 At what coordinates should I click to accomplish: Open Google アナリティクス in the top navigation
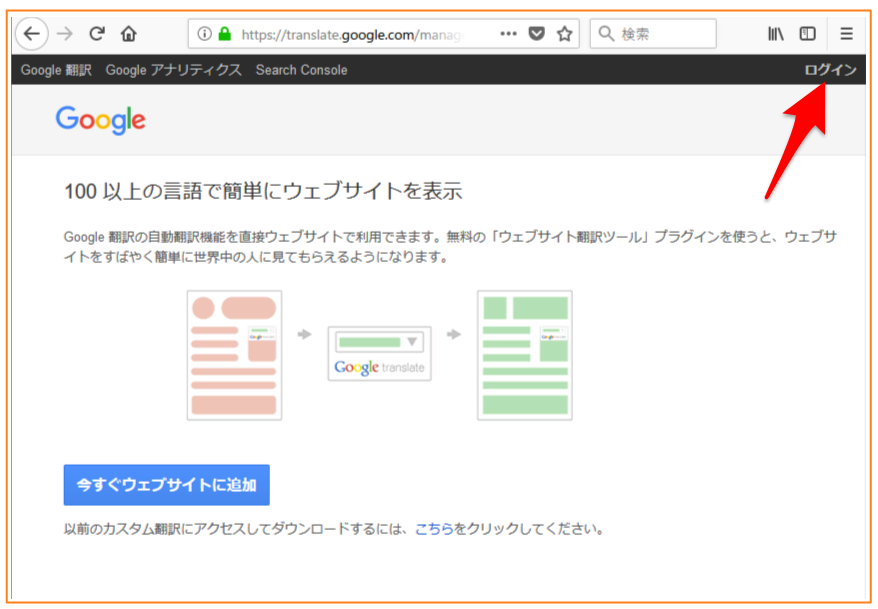pos(174,70)
